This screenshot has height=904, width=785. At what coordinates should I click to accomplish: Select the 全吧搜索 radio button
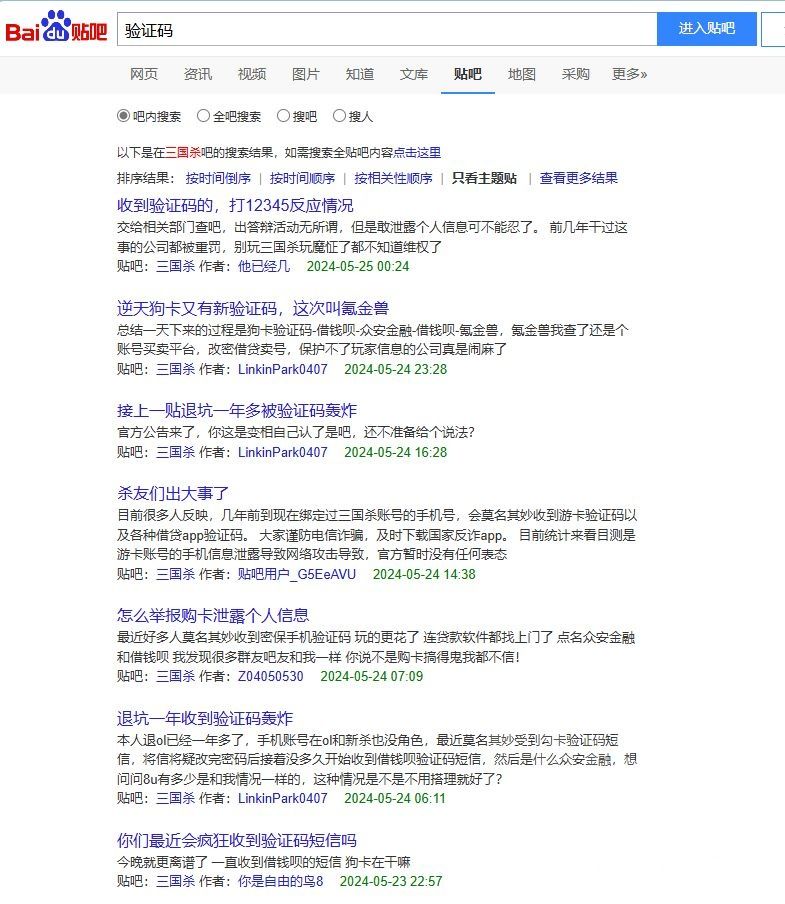203,116
